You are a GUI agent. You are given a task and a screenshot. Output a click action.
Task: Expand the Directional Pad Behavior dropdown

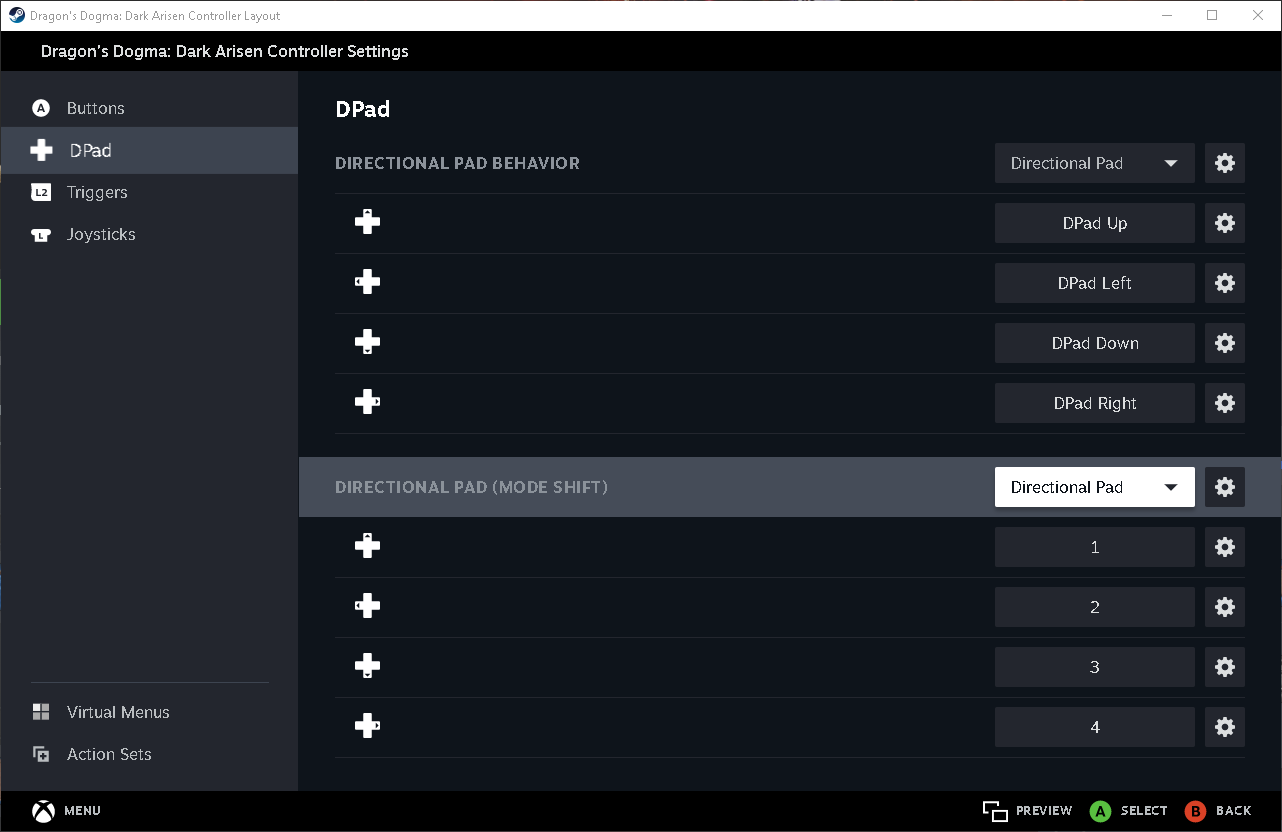tap(1095, 163)
